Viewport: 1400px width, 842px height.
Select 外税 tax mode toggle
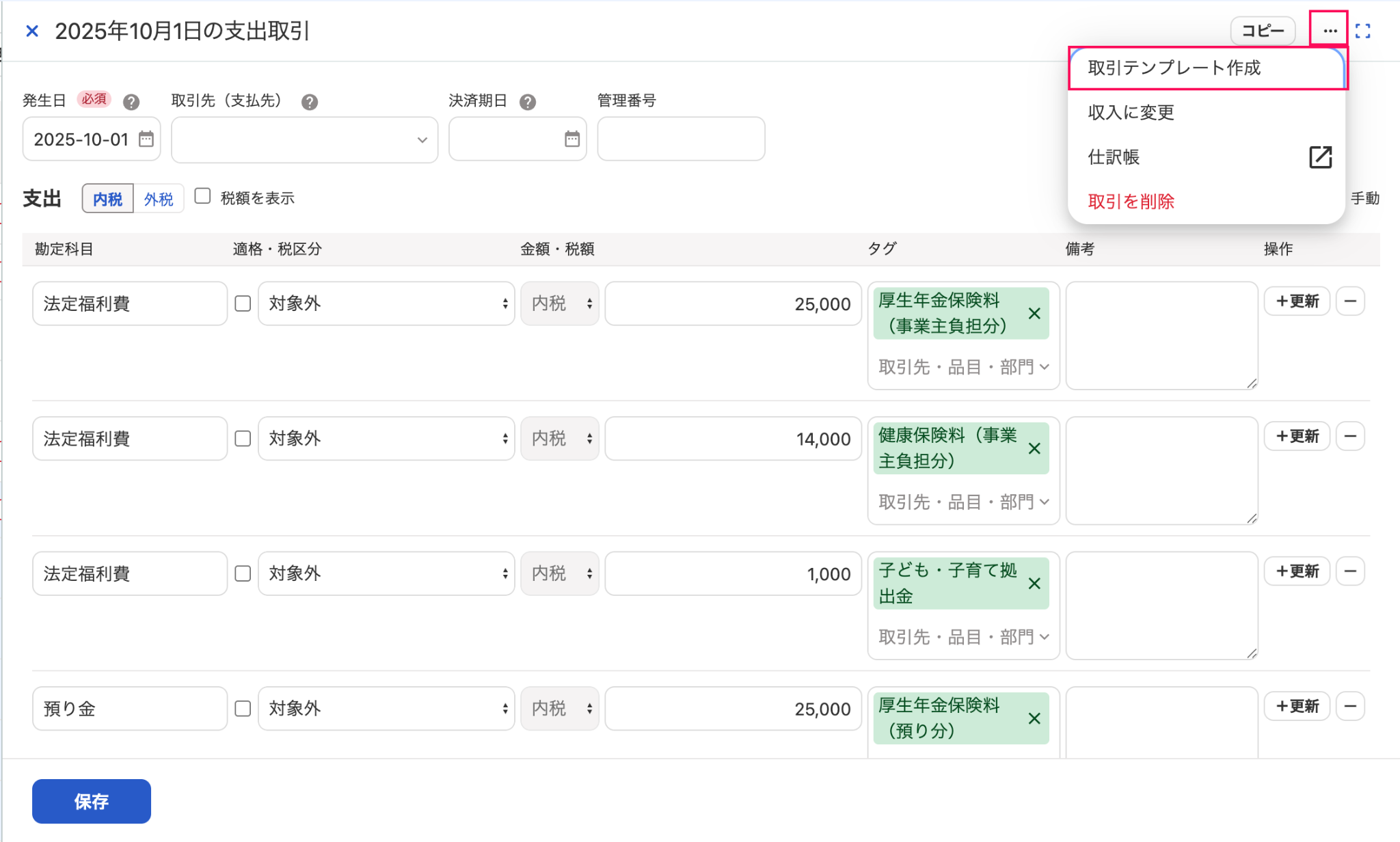click(x=159, y=199)
